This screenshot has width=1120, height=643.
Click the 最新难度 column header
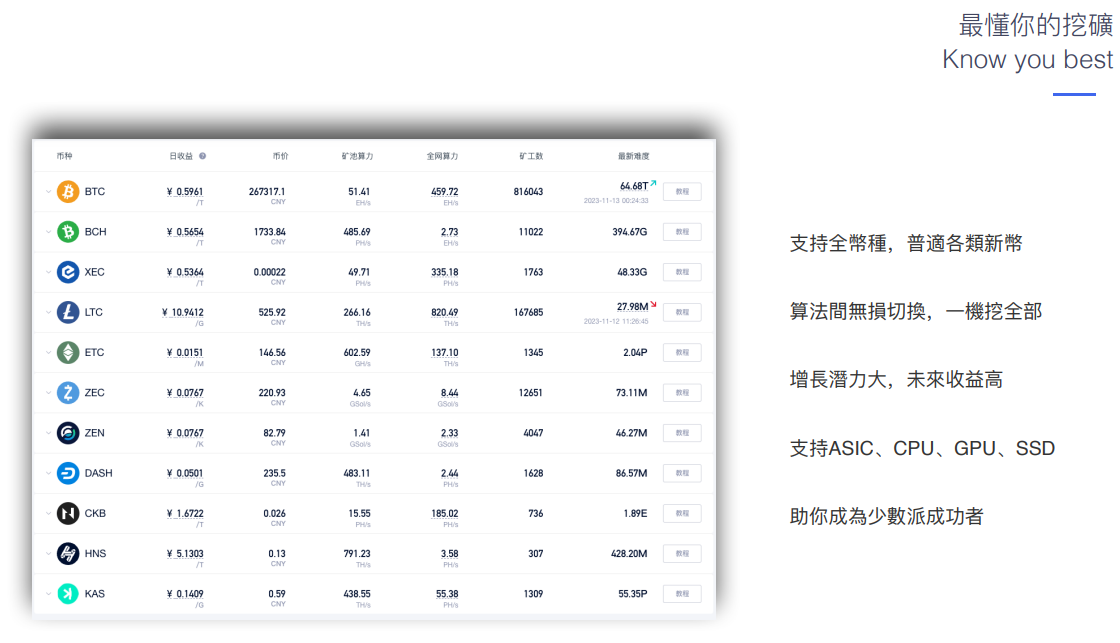[x=633, y=156]
